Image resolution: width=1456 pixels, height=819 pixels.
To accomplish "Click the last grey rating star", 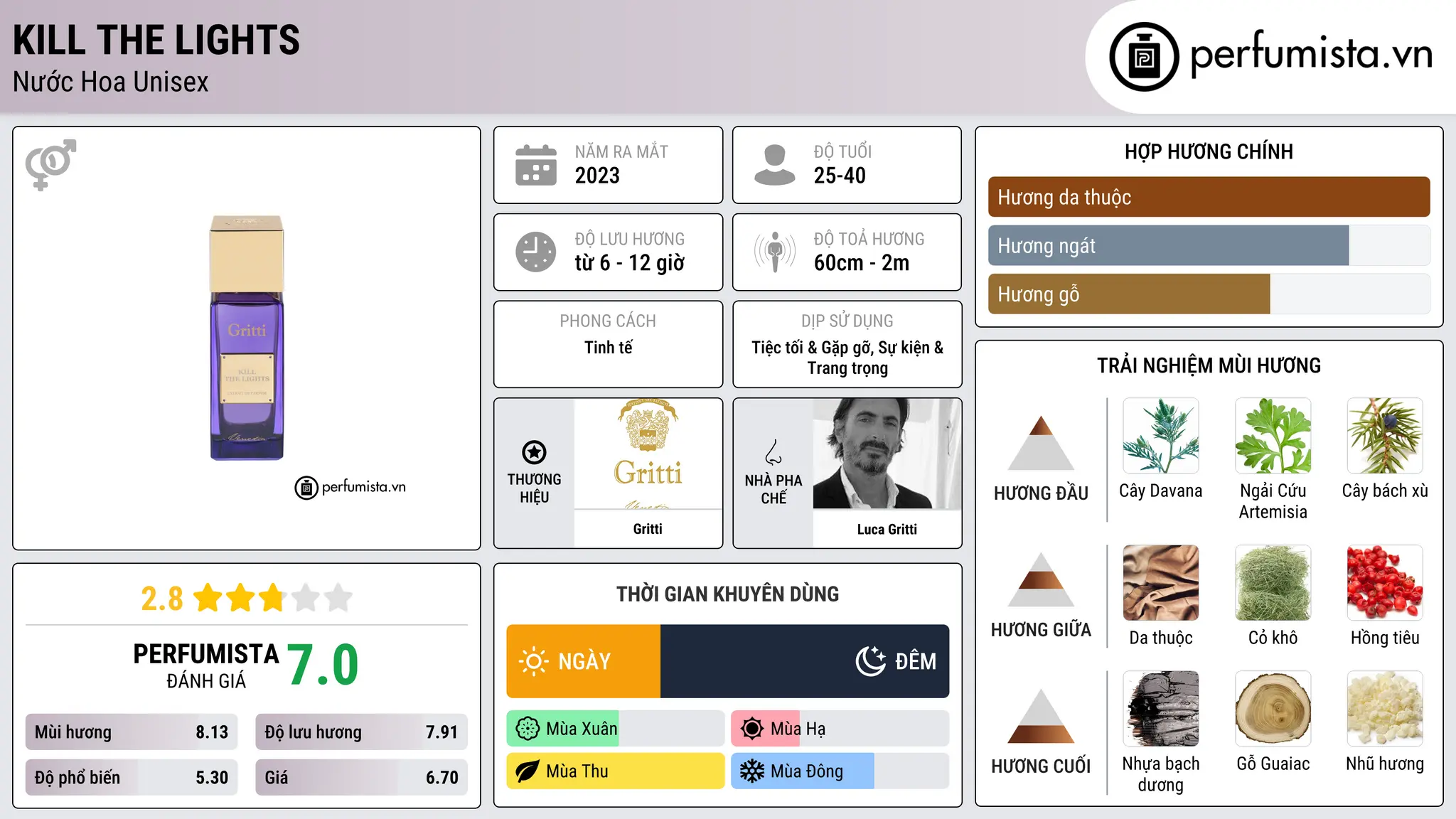I will click(338, 598).
